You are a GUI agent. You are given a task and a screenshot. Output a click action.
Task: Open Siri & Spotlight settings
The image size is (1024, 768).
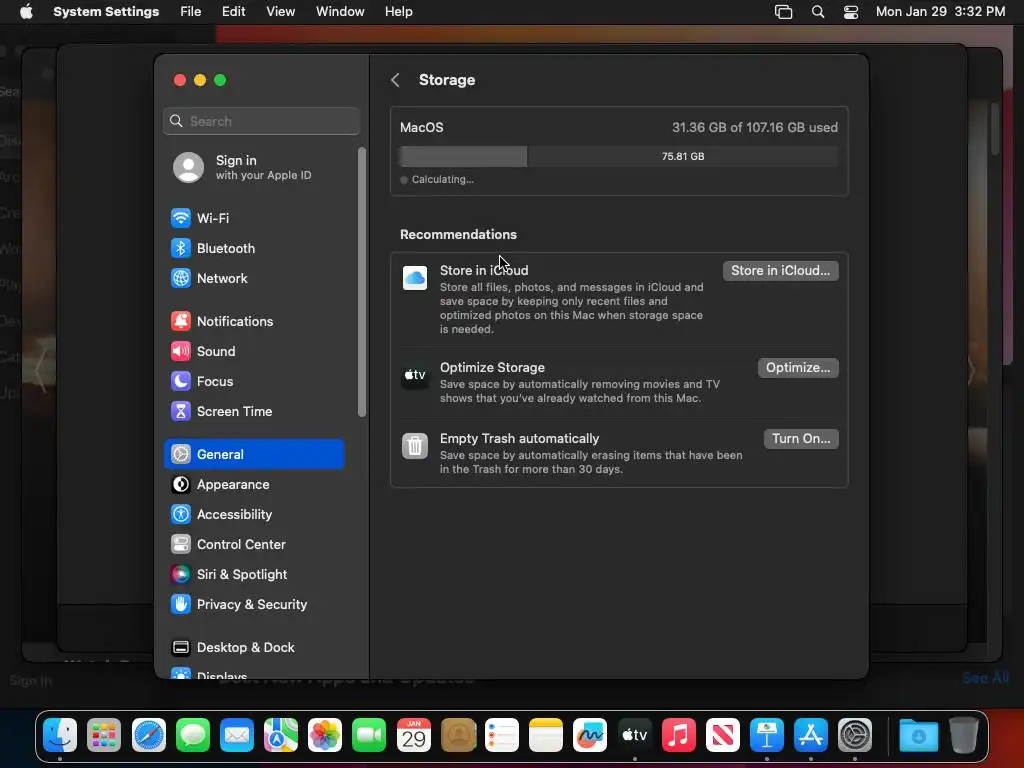253,575
